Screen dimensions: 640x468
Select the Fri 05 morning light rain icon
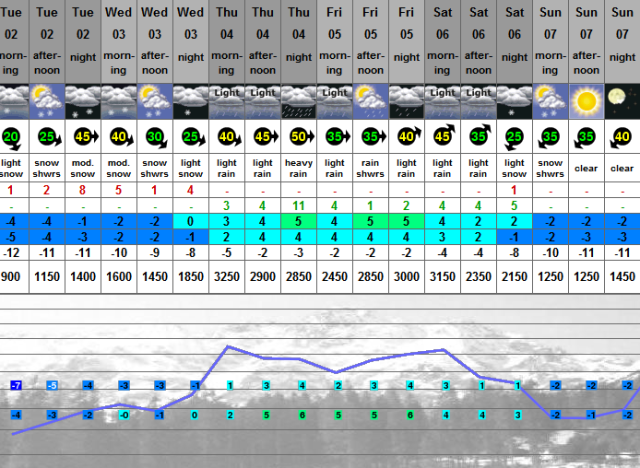click(x=334, y=102)
